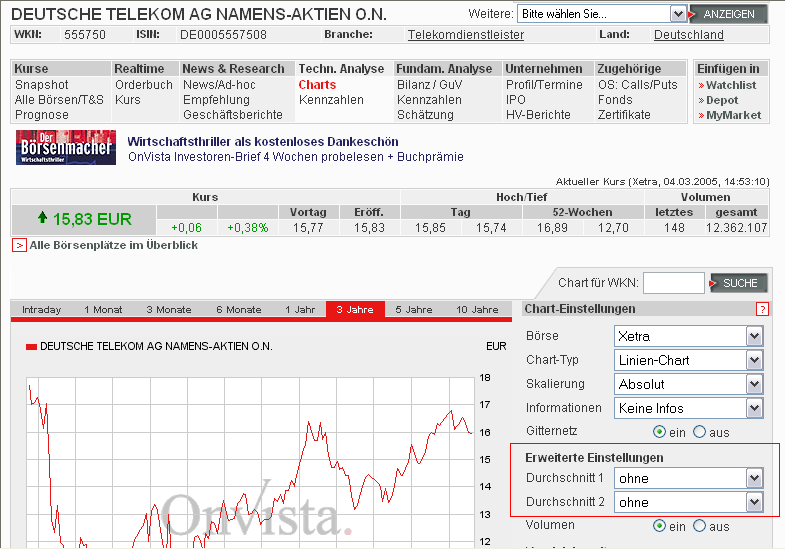Click the red help question mark icon

tap(762, 309)
